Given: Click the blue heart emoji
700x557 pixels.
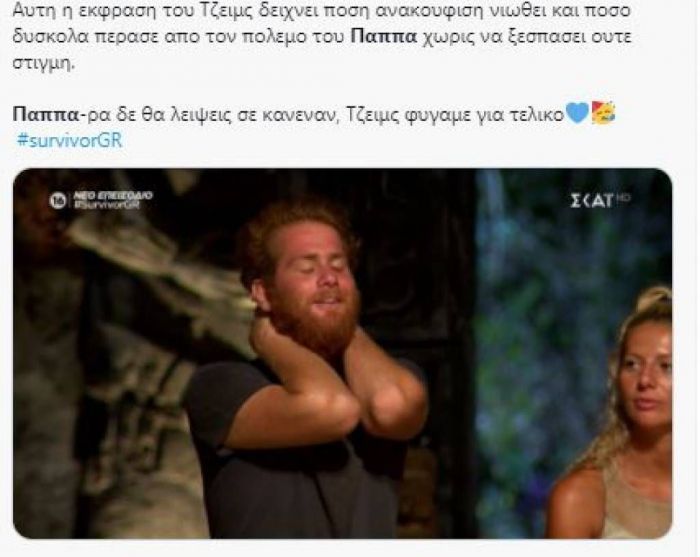Looking at the screenshot, I should point(577,113).
